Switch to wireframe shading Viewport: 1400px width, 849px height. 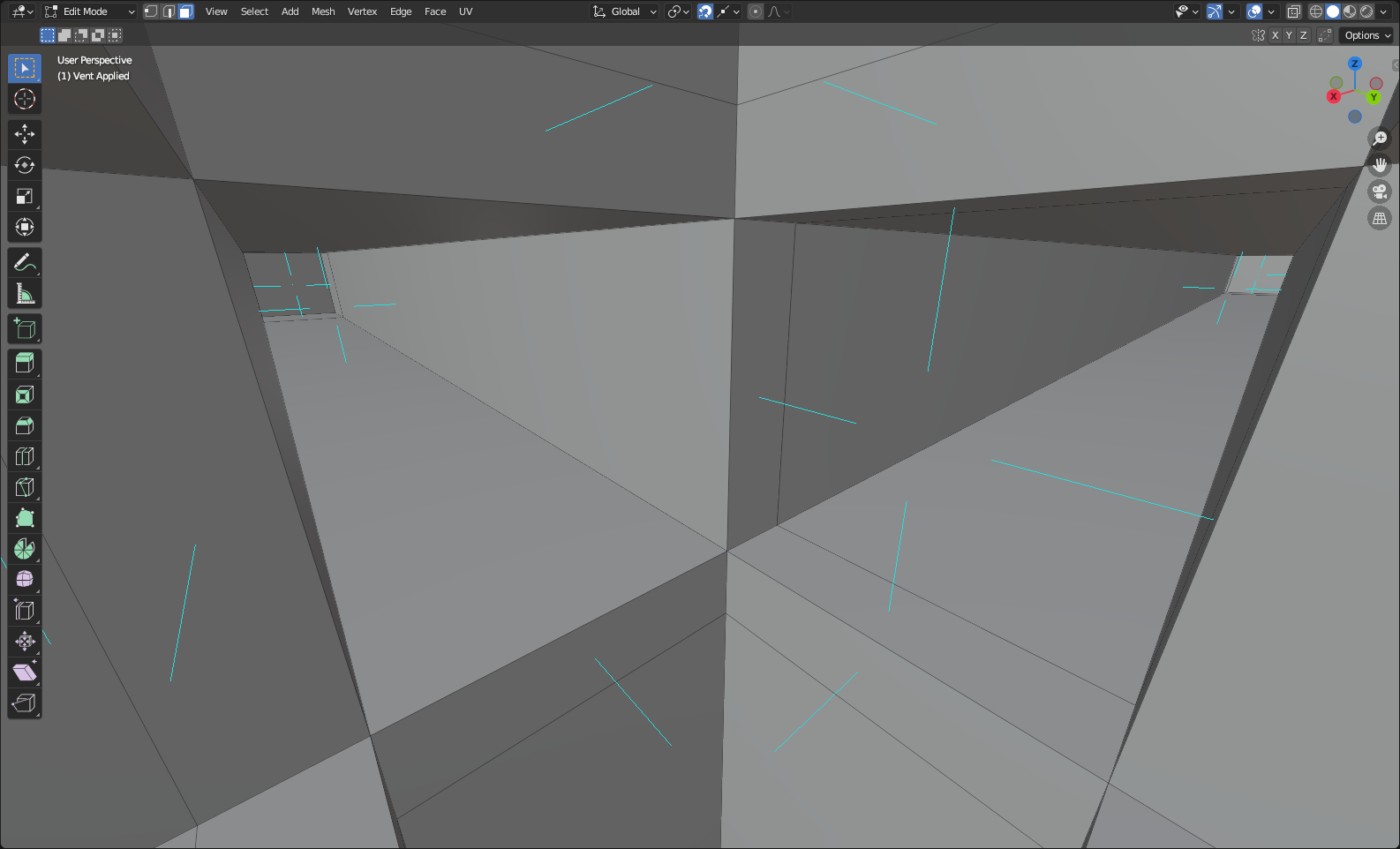[1316, 11]
